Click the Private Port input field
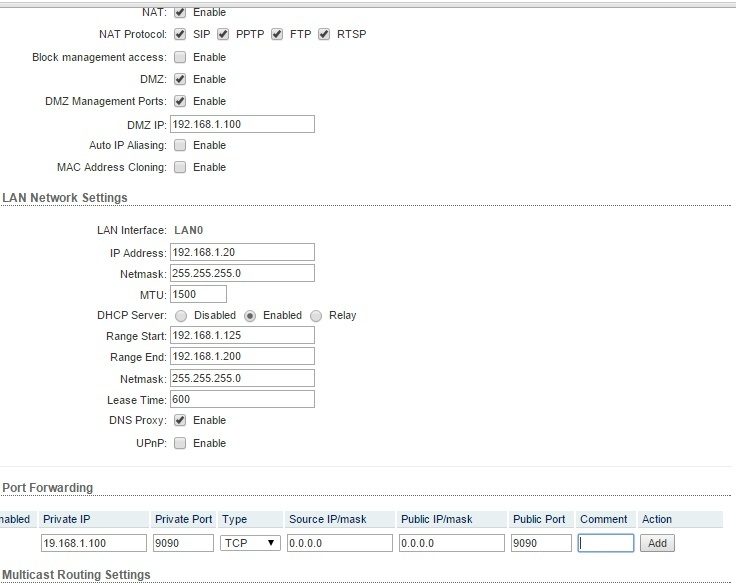The height and width of the screenshot is (584, 736). click(x=184, y=543)
